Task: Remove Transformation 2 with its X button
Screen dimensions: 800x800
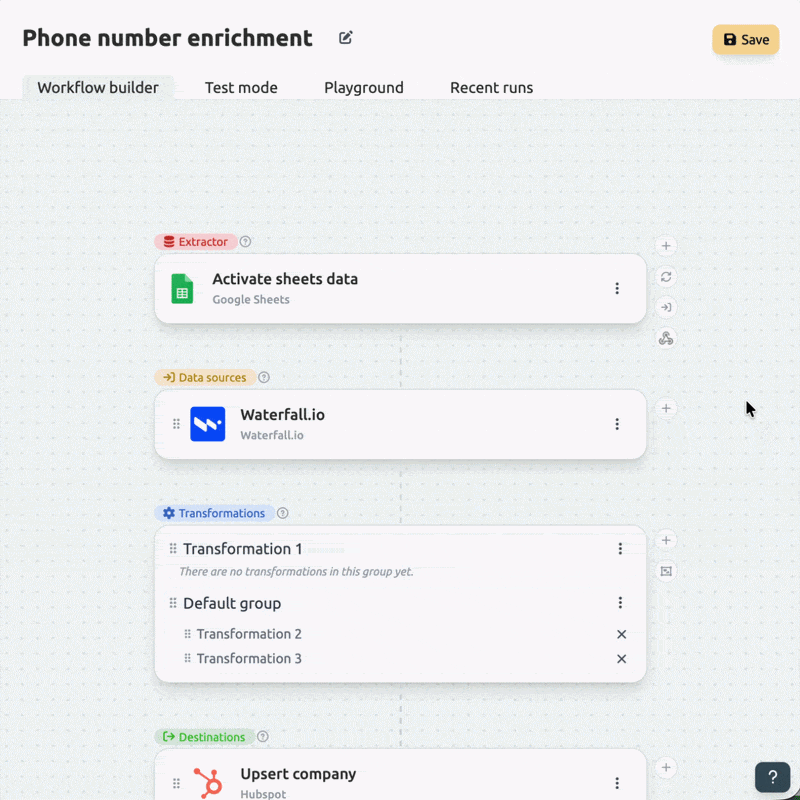Action: tap(621, 634)
